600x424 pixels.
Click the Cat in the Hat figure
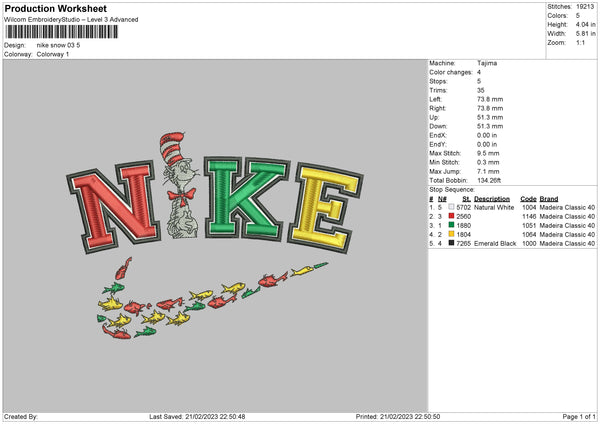[181, 186]
